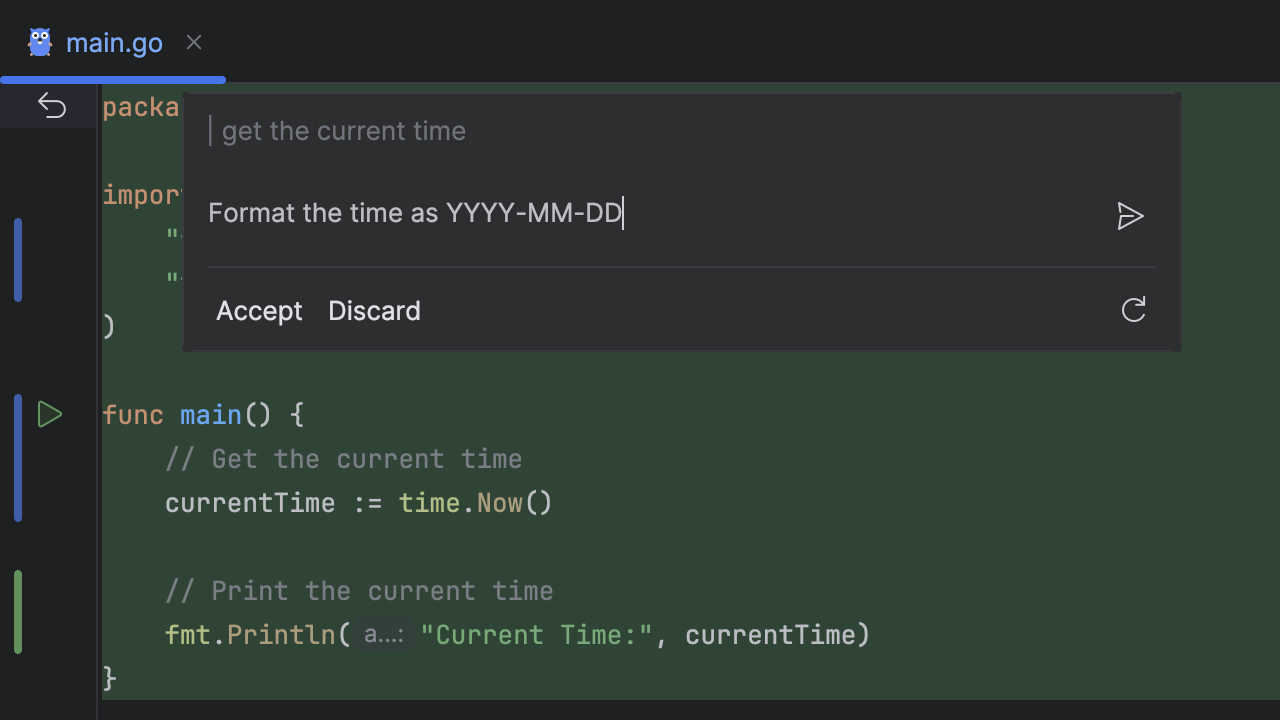Click the send prompt arrow icon
Screen dimensions: 1280x720
[x=1130, y=216]
